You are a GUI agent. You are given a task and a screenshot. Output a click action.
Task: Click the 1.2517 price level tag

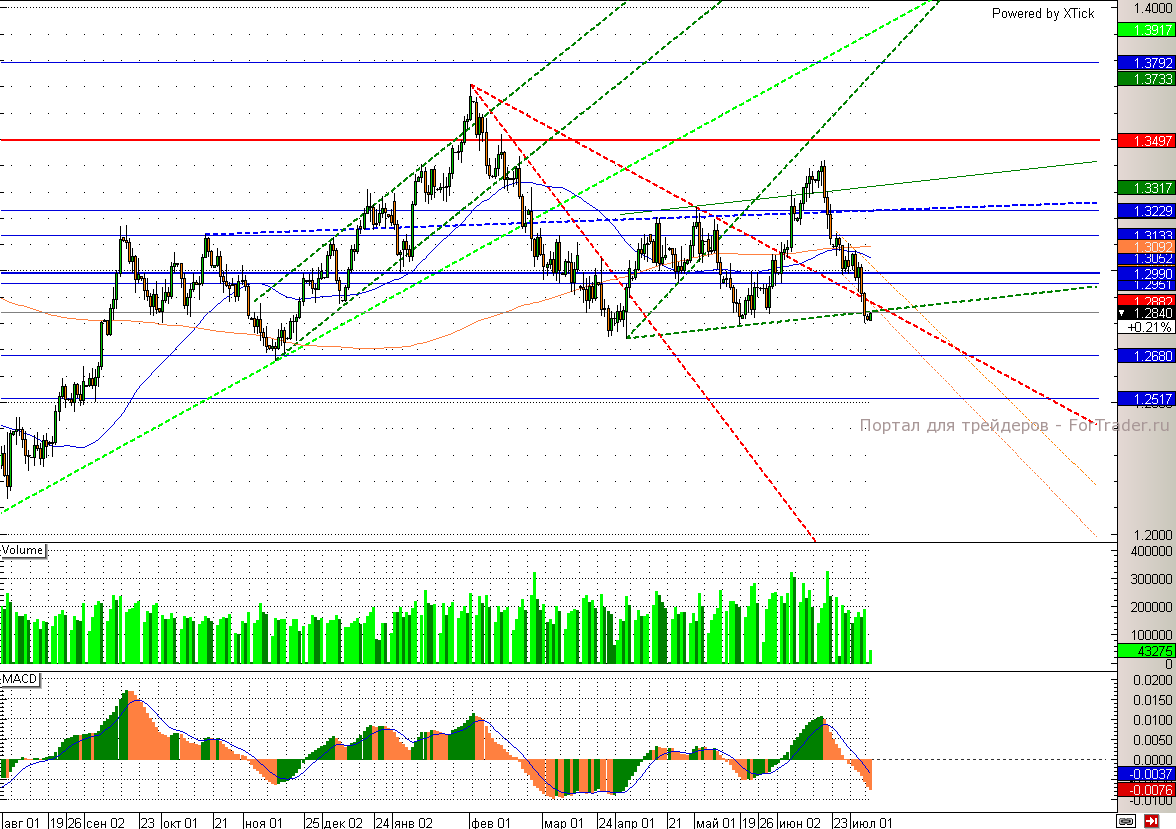(x=1148, y=399)
